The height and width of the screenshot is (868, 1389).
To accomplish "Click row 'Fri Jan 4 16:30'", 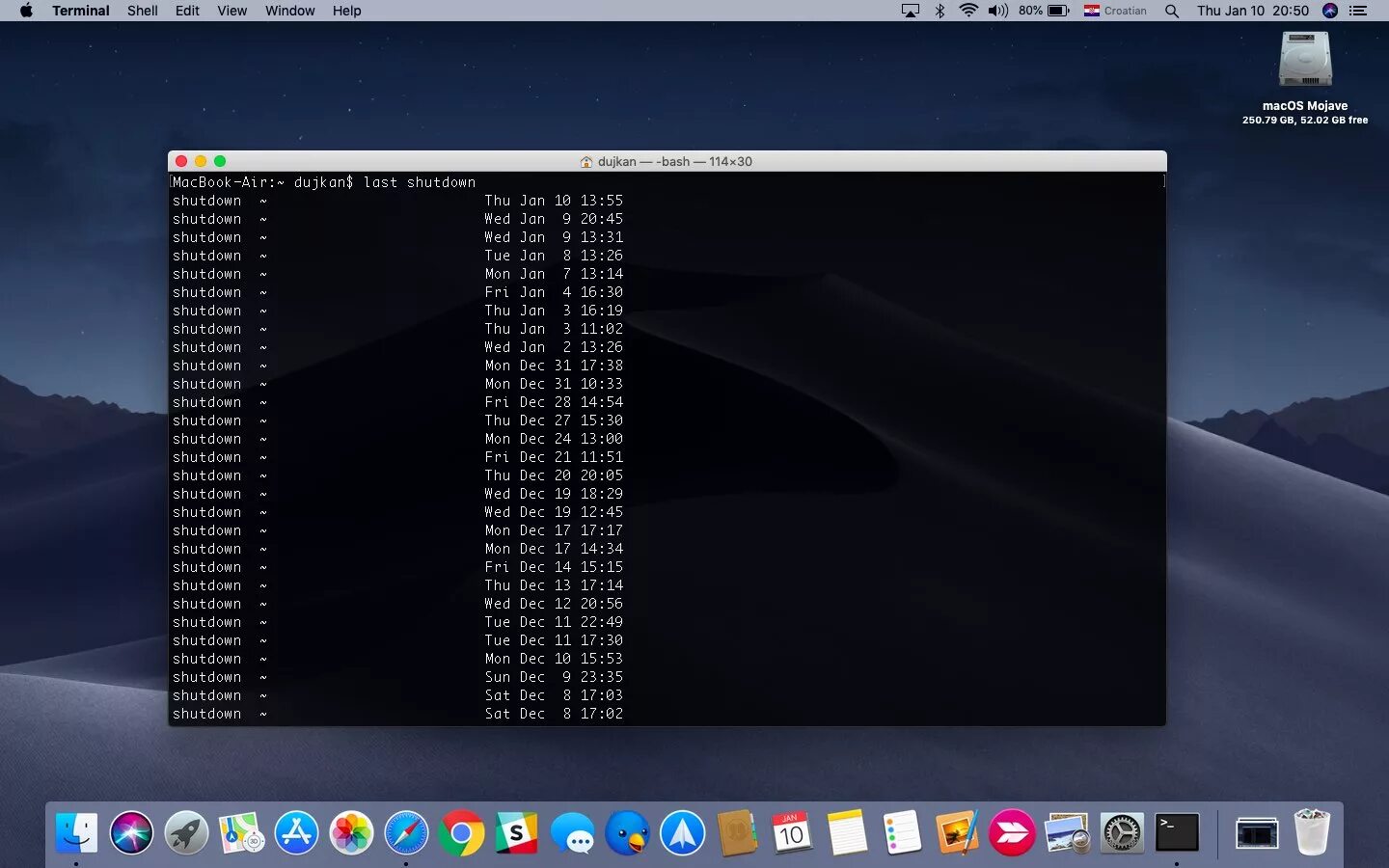I will tap(397, 292).
